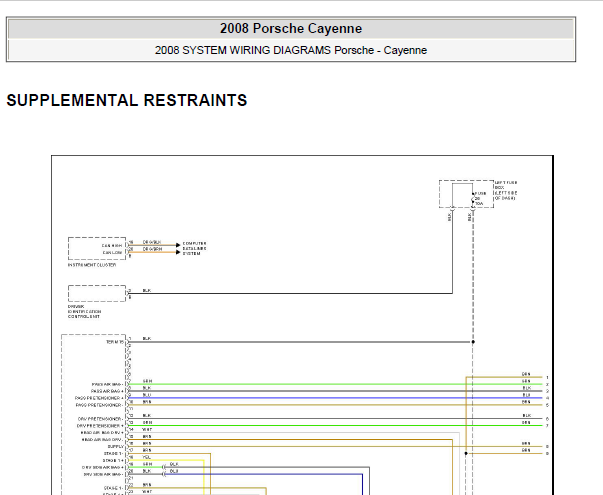The height and width of the screenshot is (495, 603).
Task: Click the "COMPUTER DATA LINES SYSTEM" reference
Action: pyautogui.click(x=194, y=248)
